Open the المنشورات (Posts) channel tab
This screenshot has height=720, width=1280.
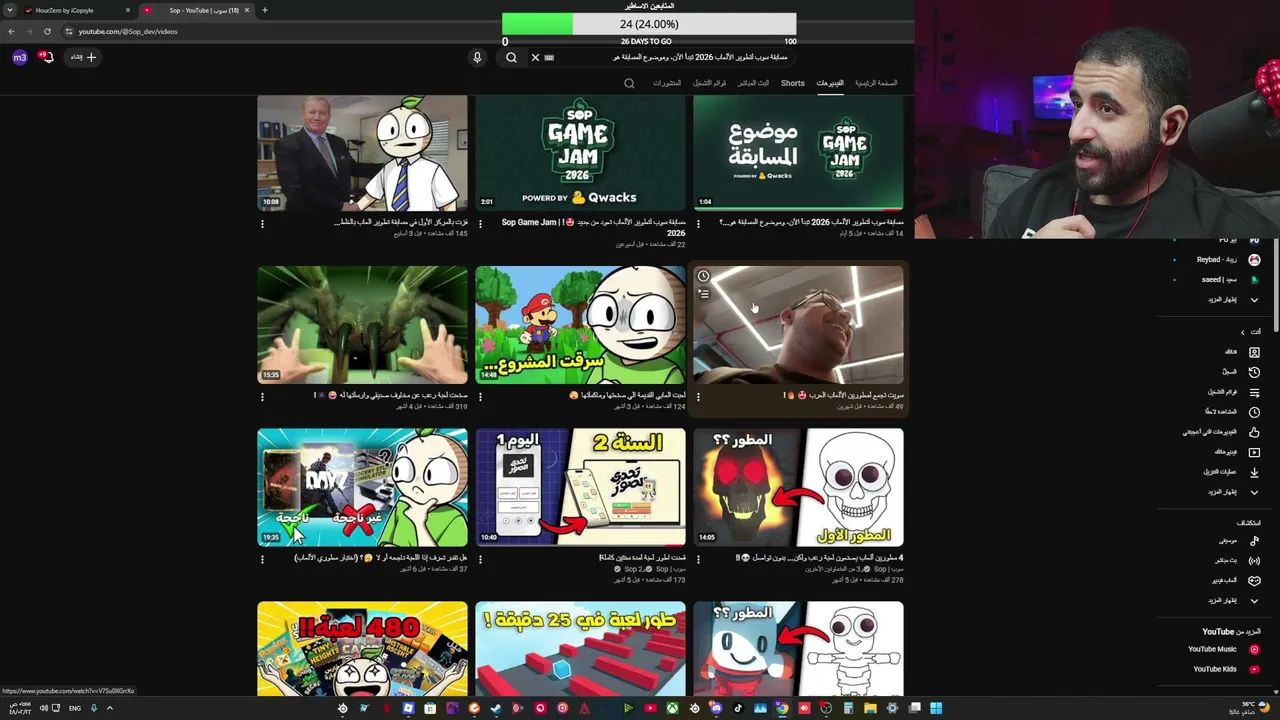(x=667, y=83)
